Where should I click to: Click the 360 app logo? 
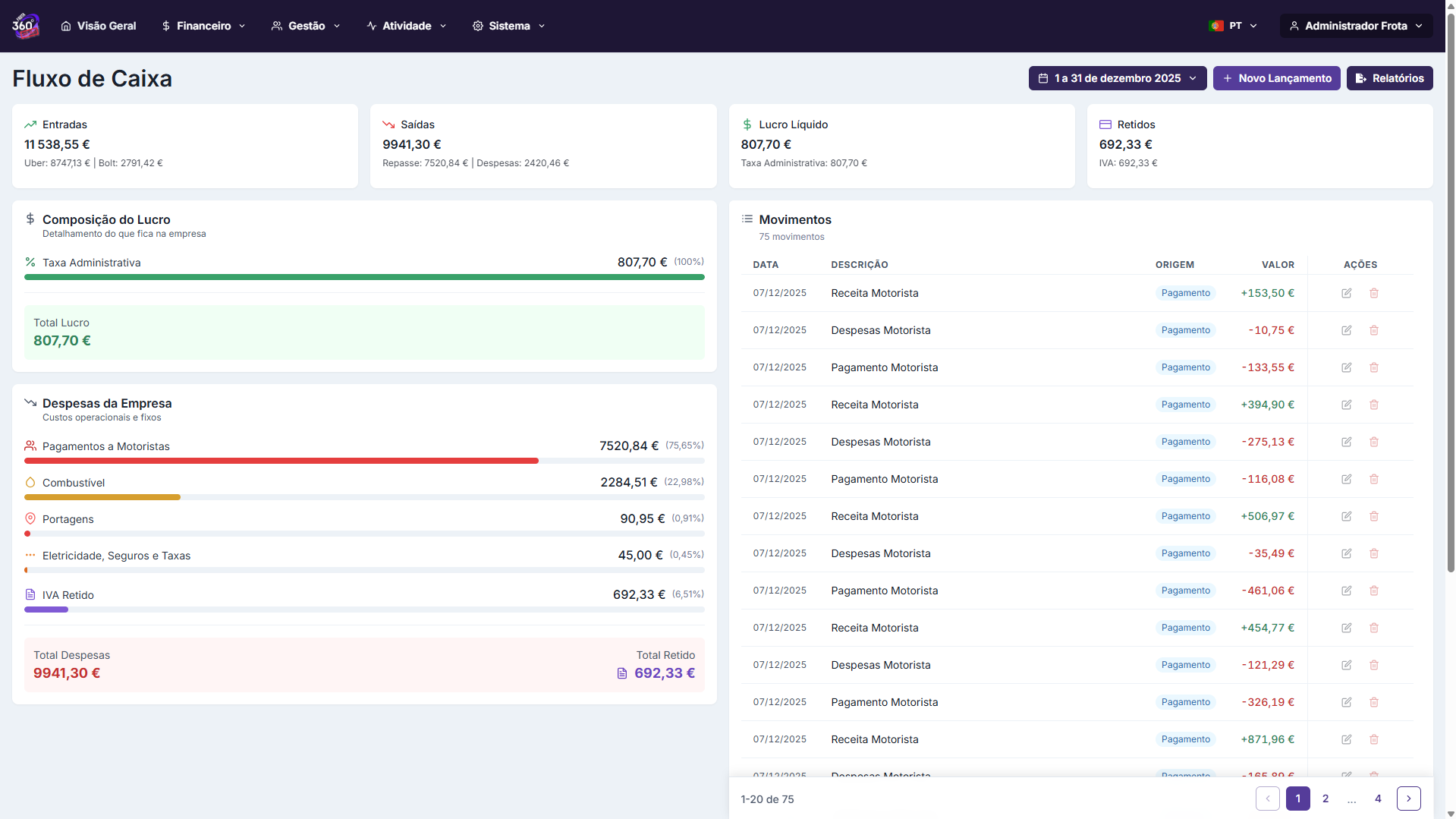tap(25, 26)
